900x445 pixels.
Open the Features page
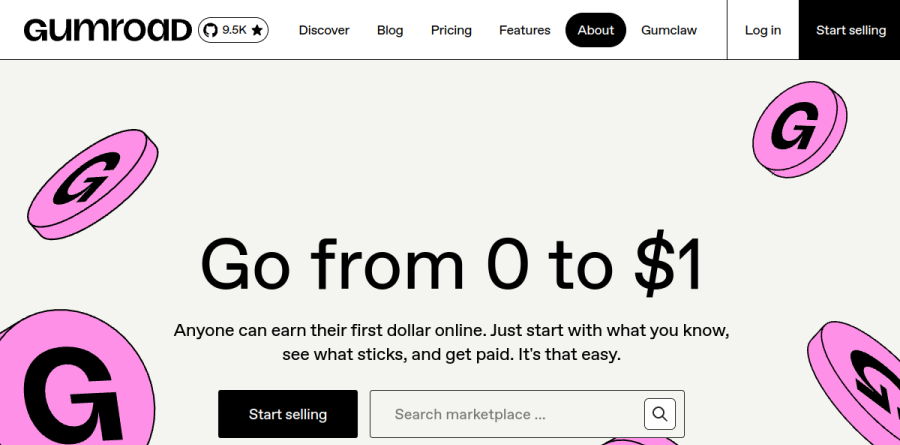(525, 30)
